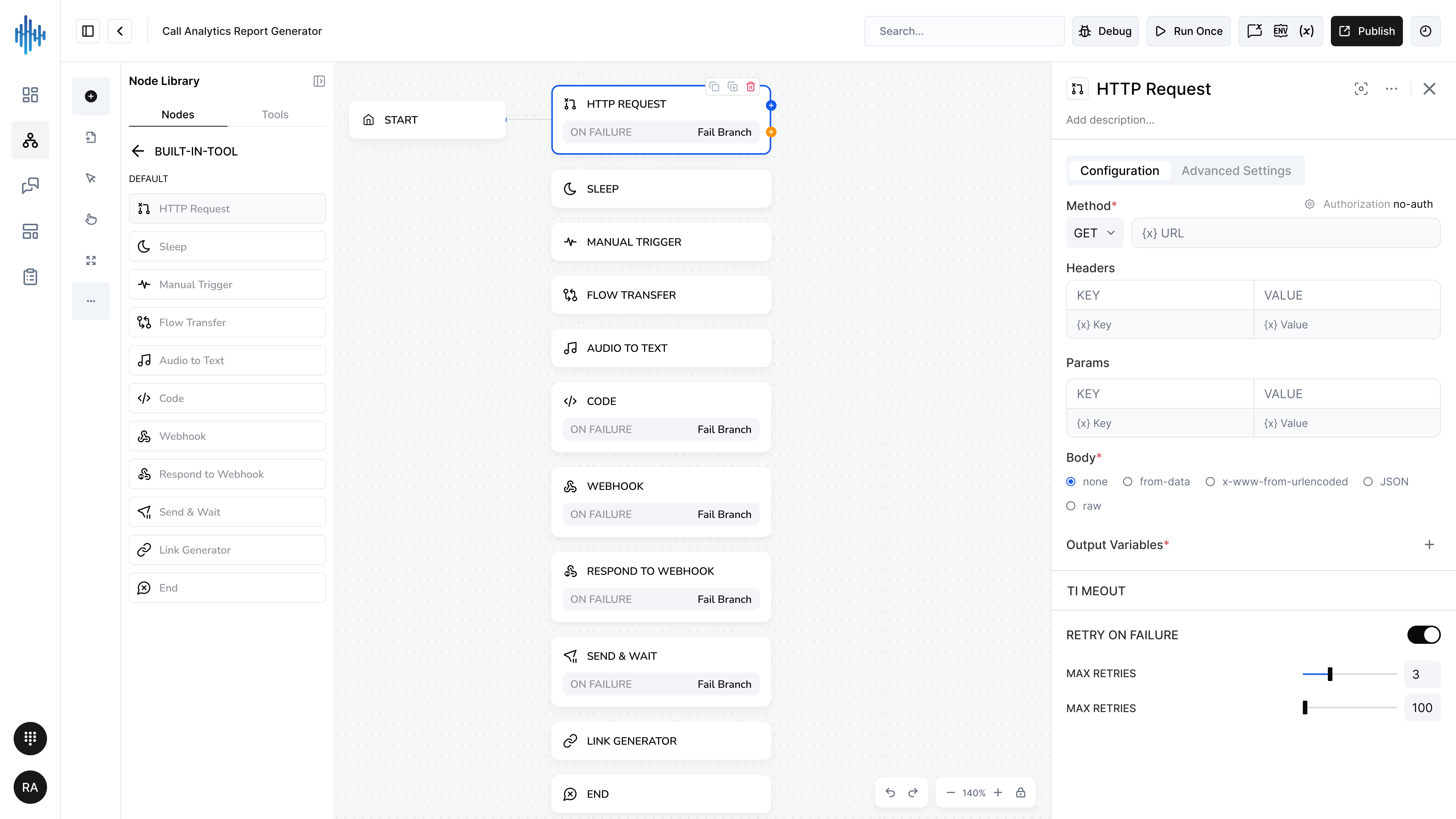Image resolution: width=1456 pixels, height=819 pixels.
Task: Close the HTTP Request panel
Action: point(1429,89)
